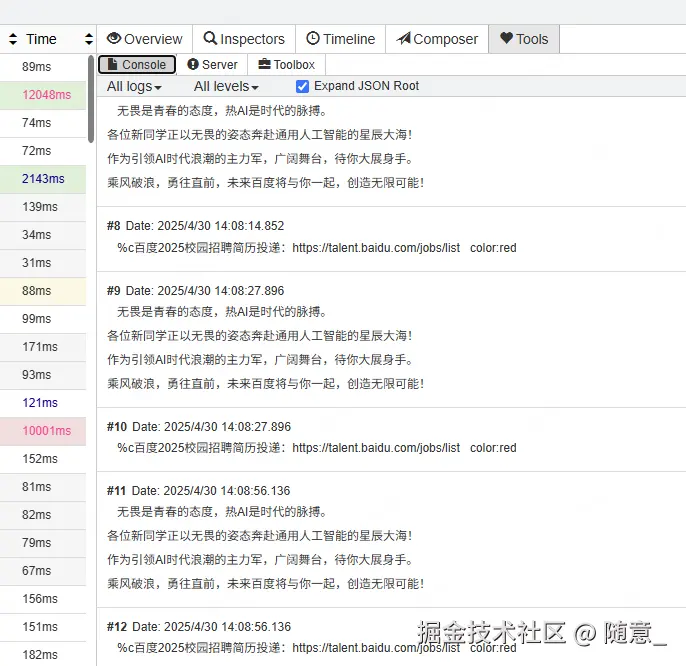
Task: Select the 82ms session row
Action: coord(43,515)
